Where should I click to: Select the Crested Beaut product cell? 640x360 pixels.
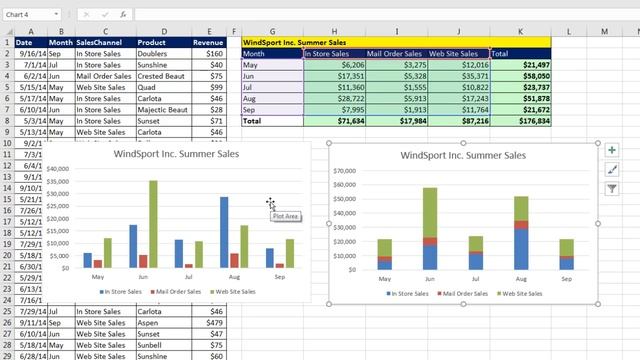(x=164, y=76)
